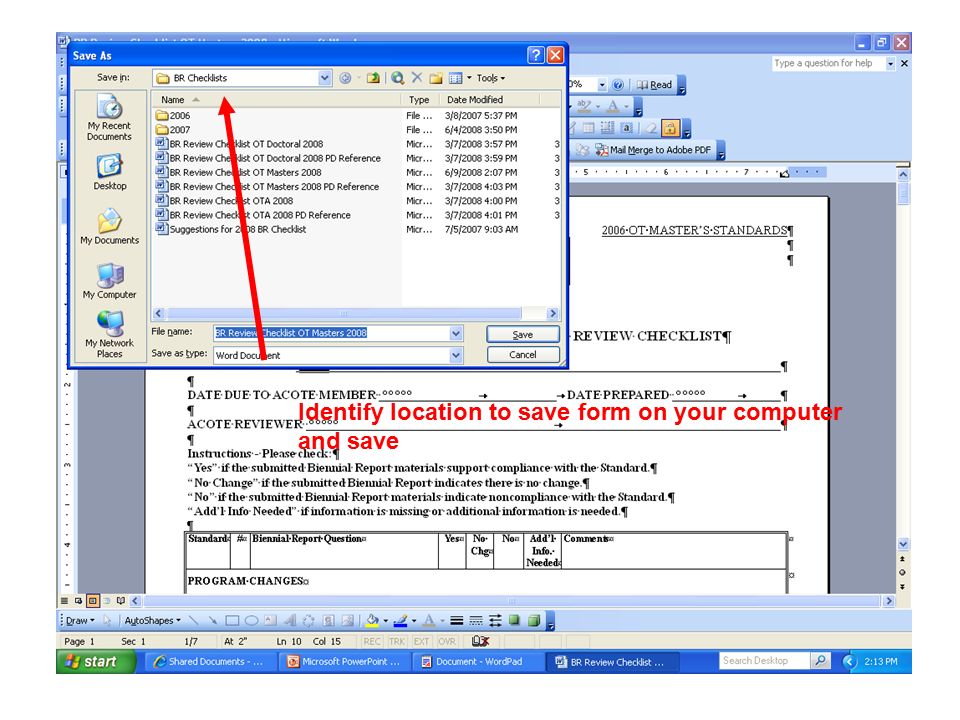Toggle OVR overtype mode in status bar
Image resolution: width=960 pixels, height=720 pixels.
pos(447,641)
